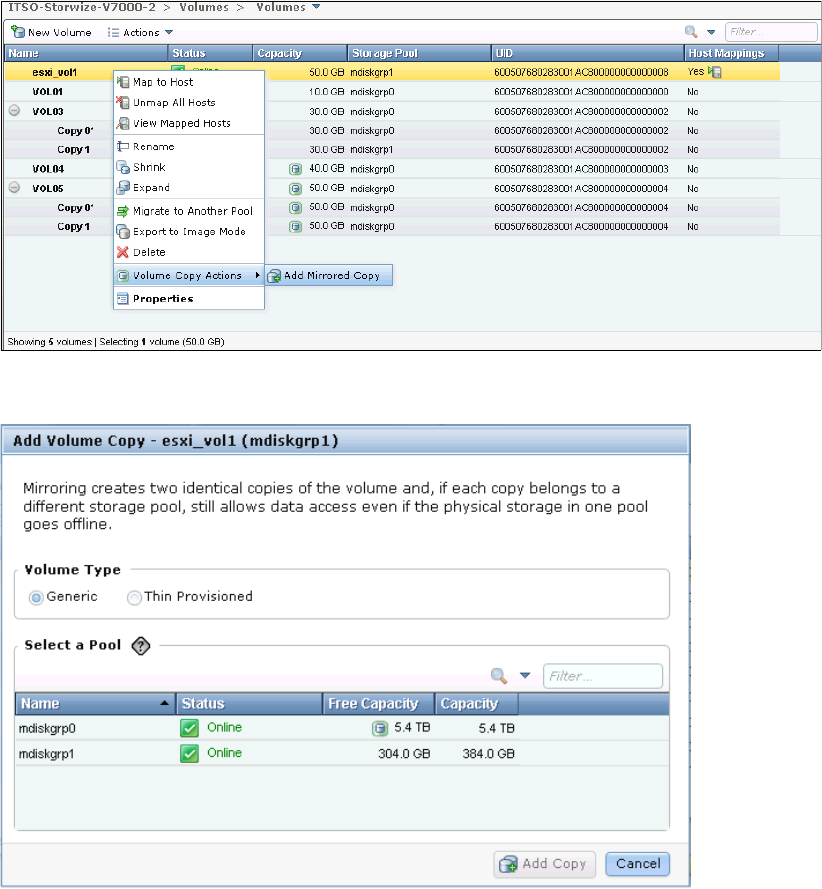Click the Filter field in the pool dialog
822x889 pixels.
tap(603, 676)
